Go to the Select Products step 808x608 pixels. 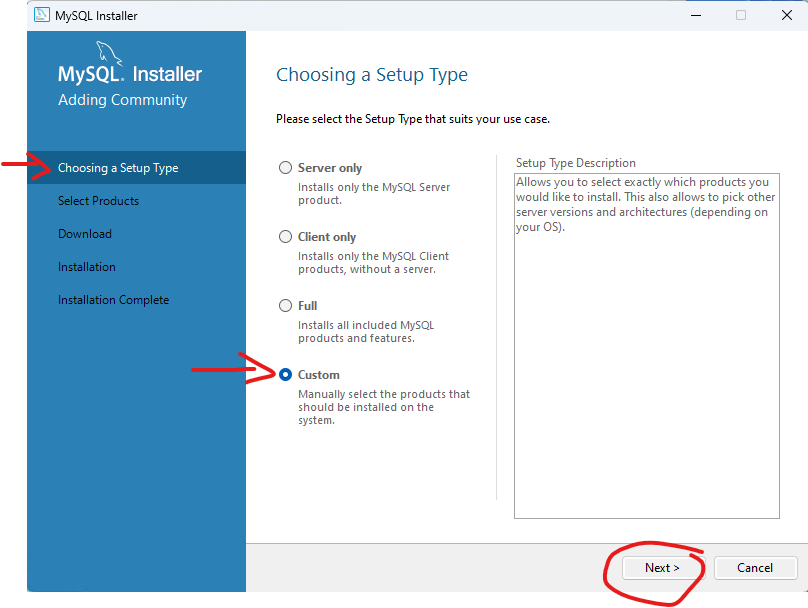[98, 201]
